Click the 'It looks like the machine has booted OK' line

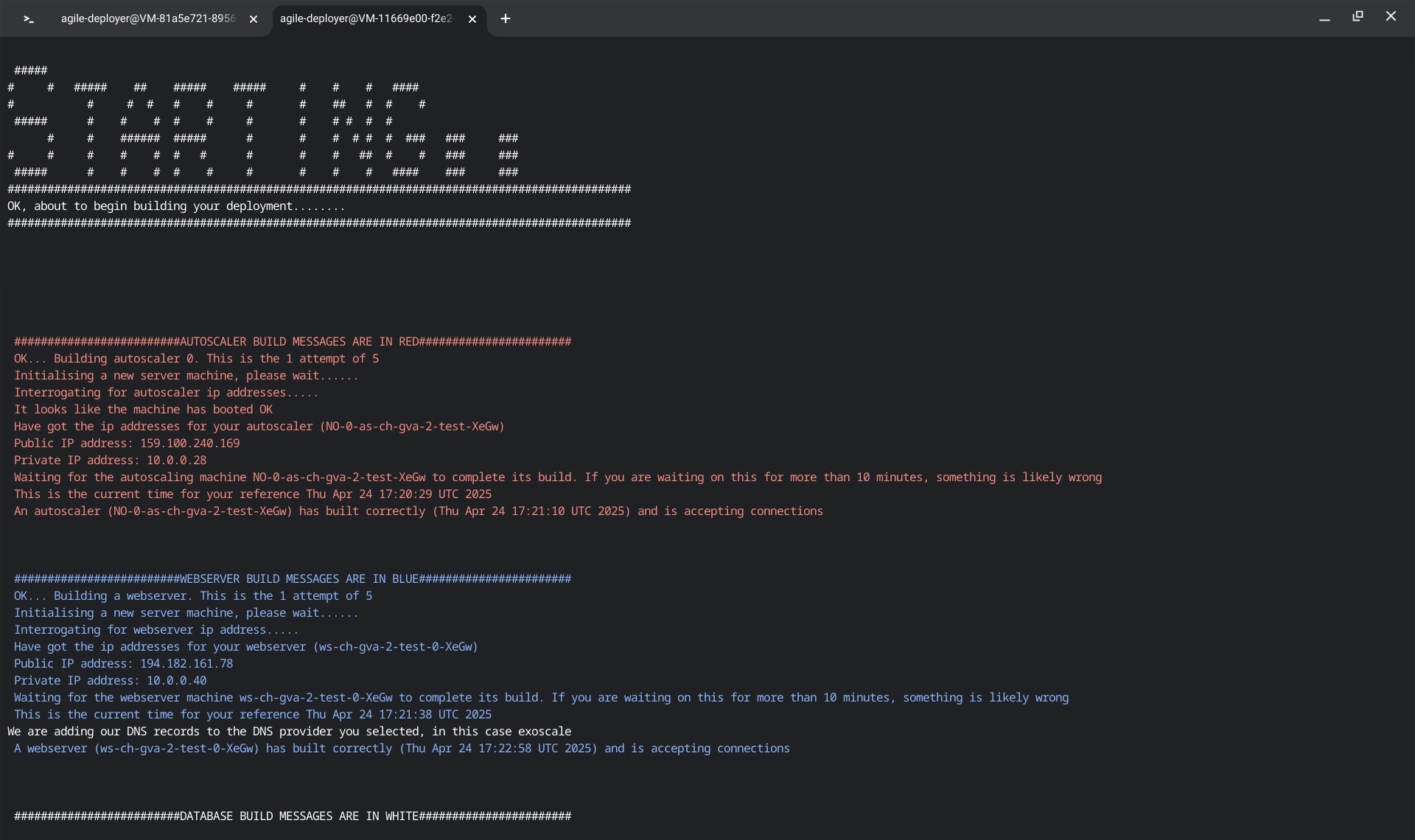[143, 410]
